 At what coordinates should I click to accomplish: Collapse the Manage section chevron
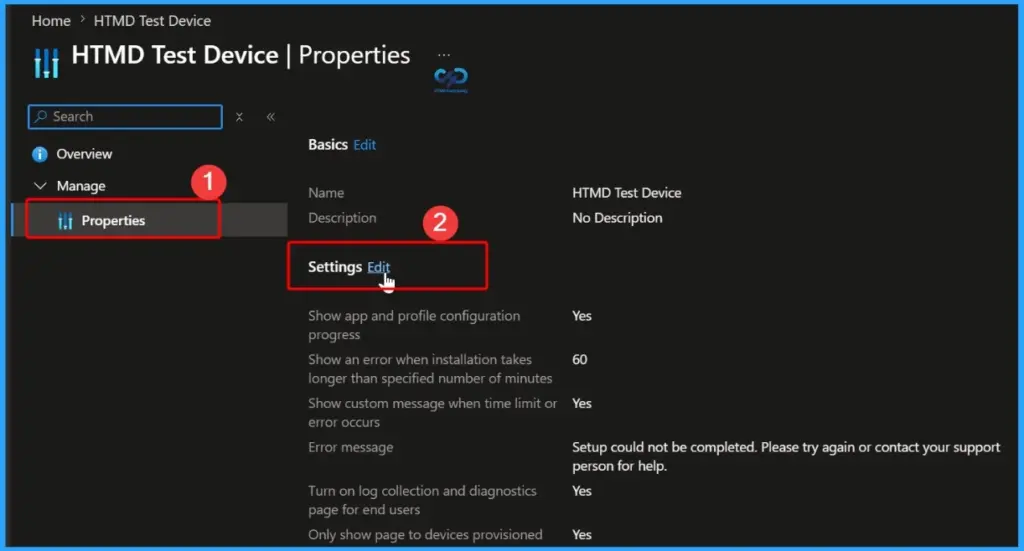(40, 186)
